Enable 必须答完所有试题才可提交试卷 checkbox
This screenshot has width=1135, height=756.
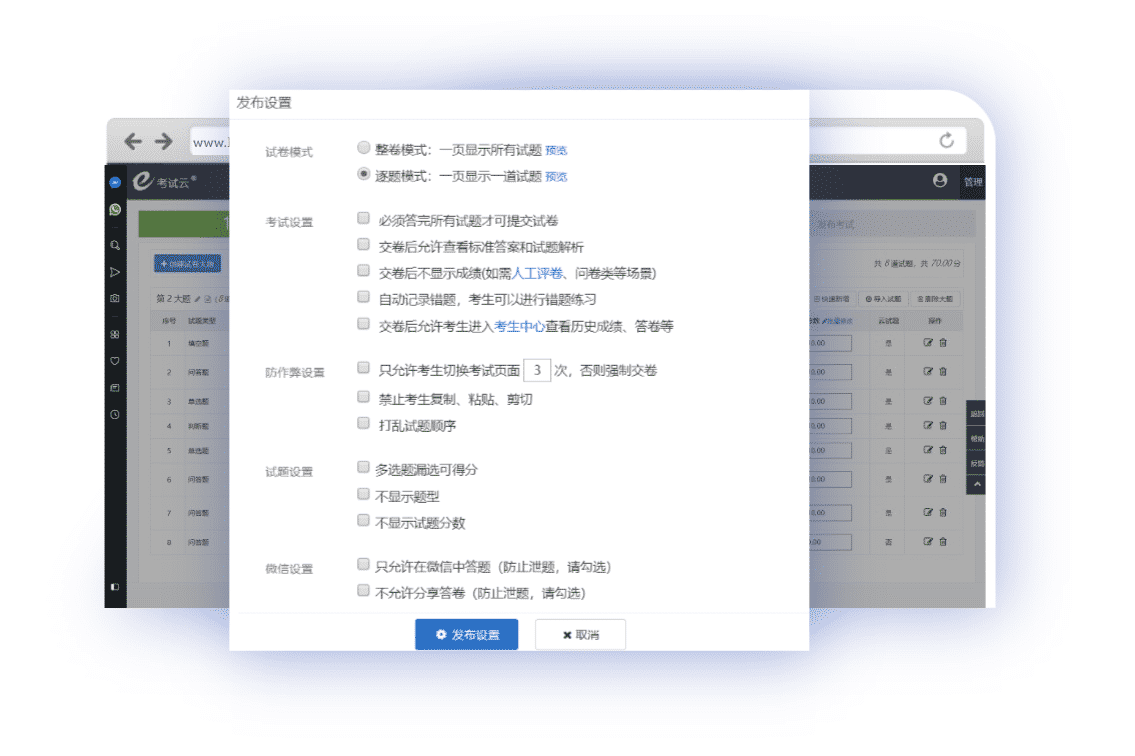364,217
